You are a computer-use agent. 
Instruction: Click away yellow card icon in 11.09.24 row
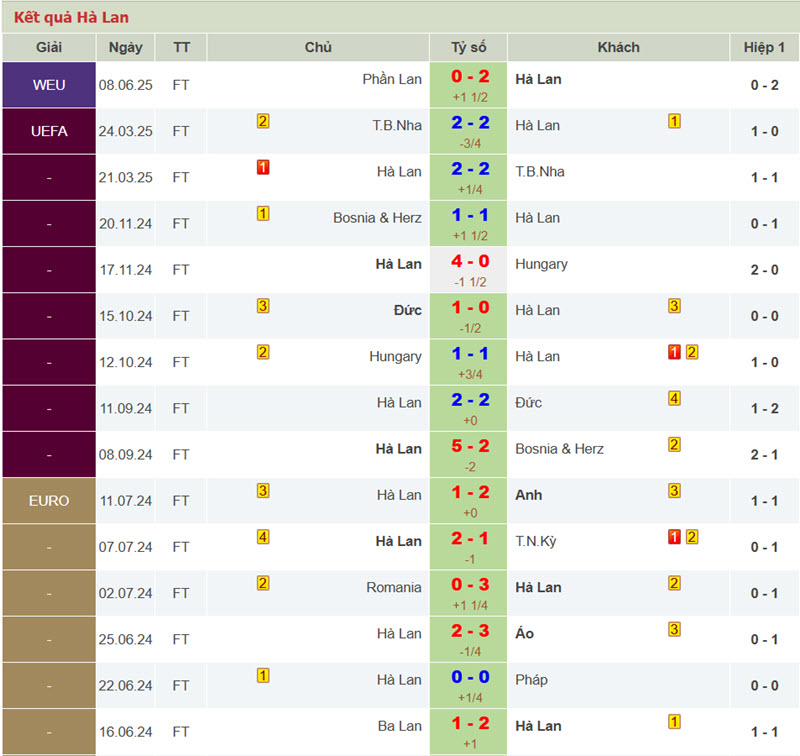[x=674, y=398]
